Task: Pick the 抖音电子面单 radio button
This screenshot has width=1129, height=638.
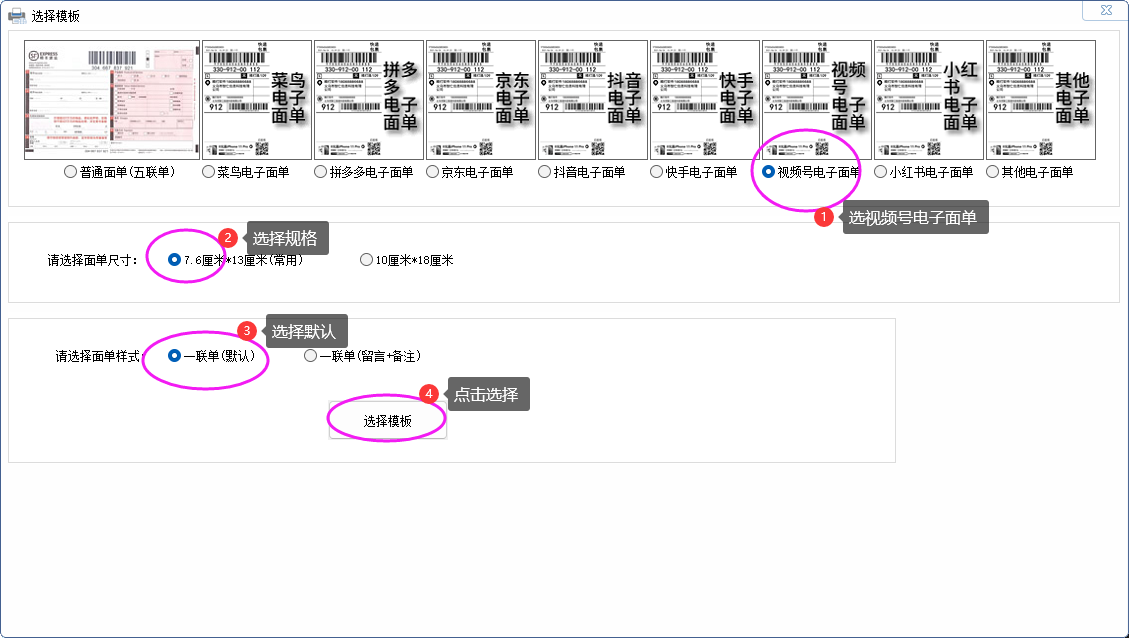Action: 545,172
